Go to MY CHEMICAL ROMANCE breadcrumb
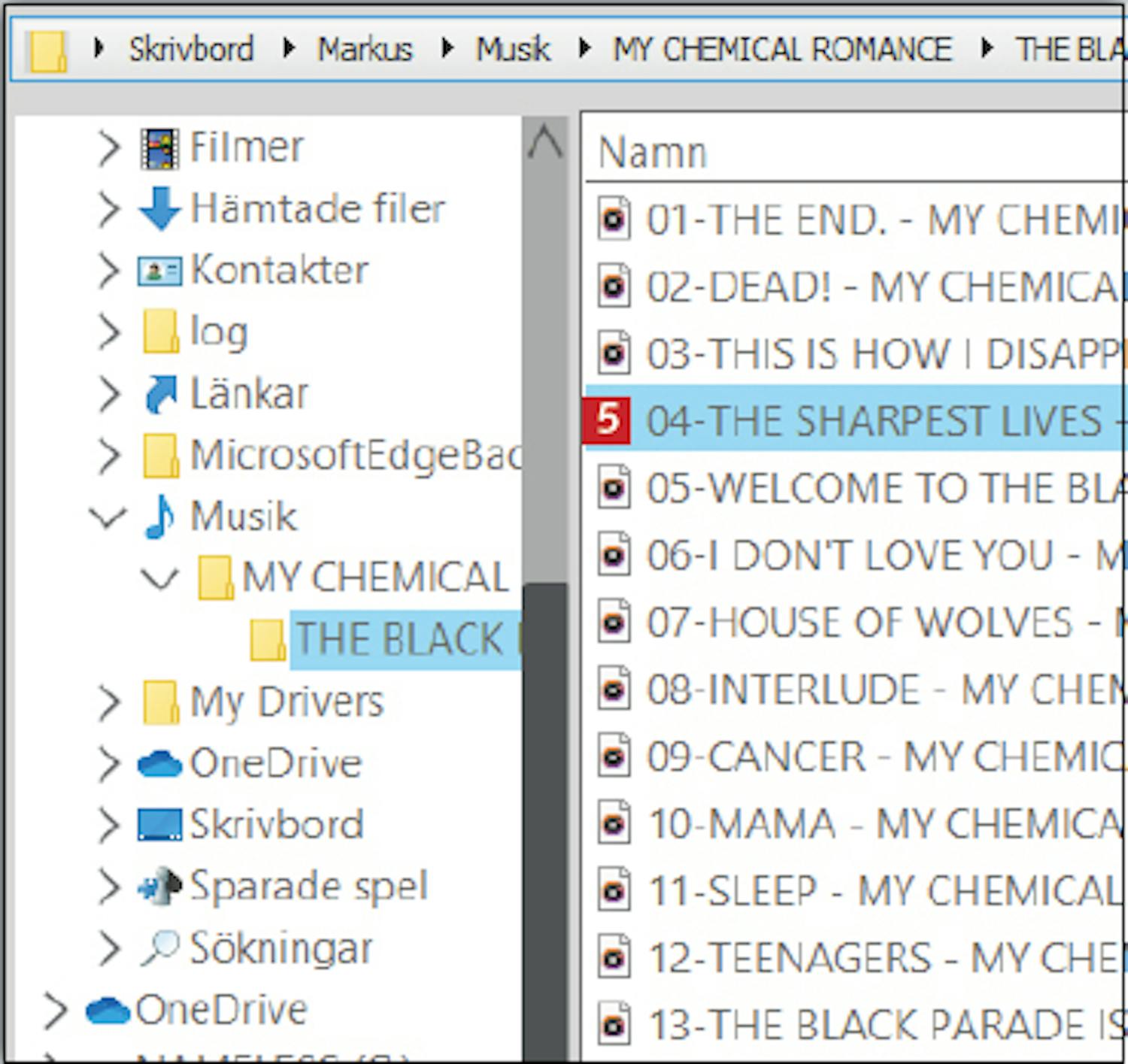 [782, 50]
